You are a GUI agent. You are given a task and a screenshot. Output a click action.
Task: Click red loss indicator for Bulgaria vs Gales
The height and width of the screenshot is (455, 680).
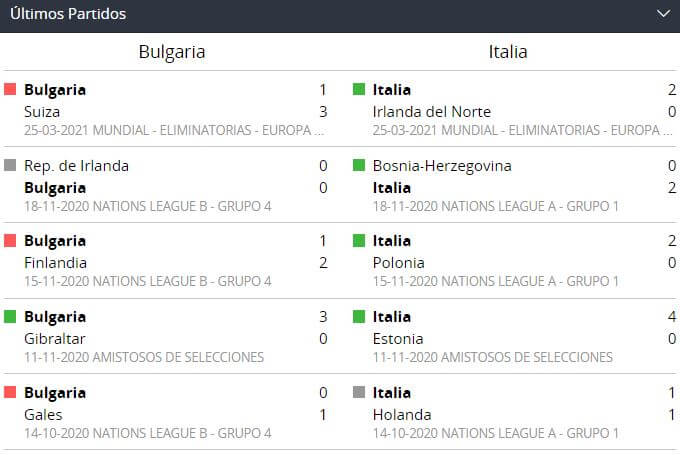click(11, 393)
